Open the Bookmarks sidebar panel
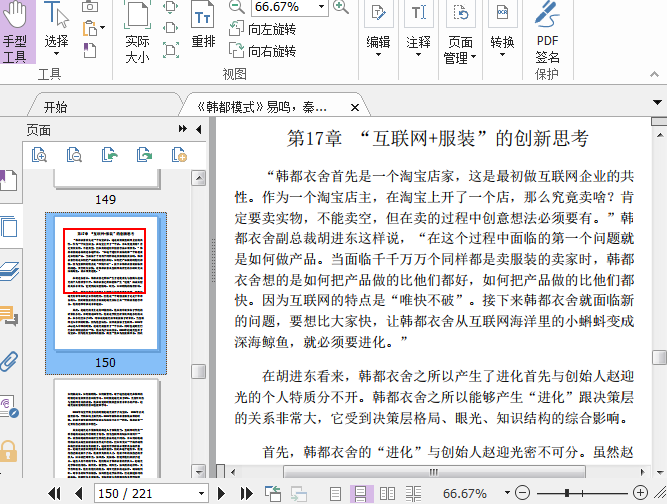 click(9, 180)
